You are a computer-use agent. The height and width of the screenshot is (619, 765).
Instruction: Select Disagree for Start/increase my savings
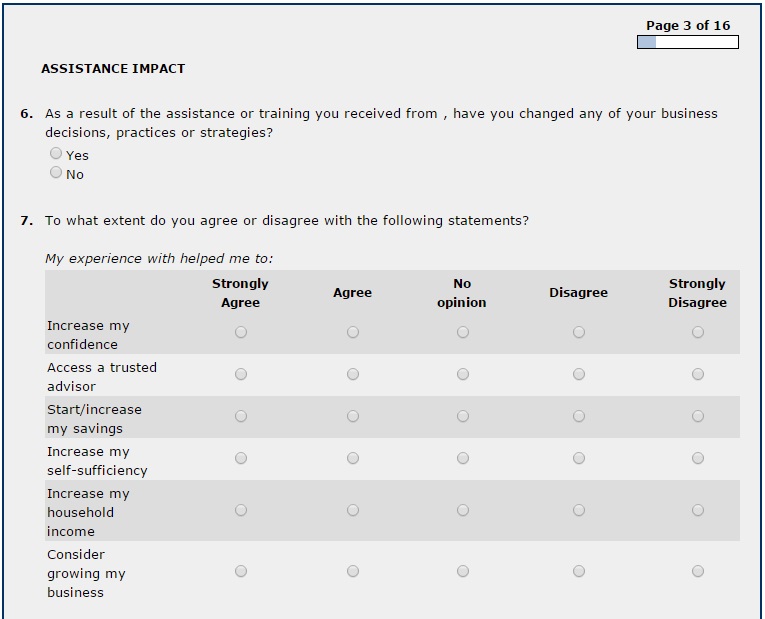coord(579,417)
